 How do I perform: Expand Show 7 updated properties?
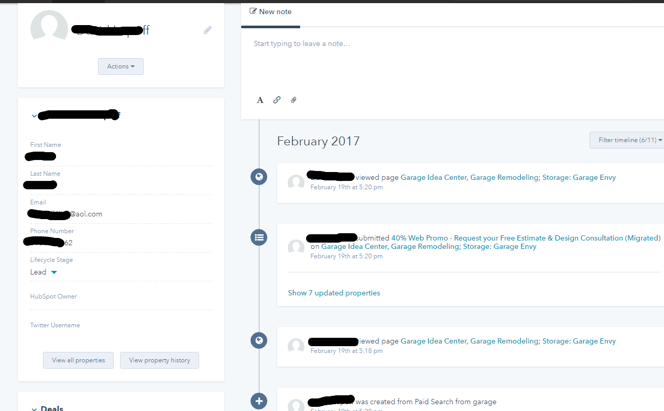click(x=334, y=293)
